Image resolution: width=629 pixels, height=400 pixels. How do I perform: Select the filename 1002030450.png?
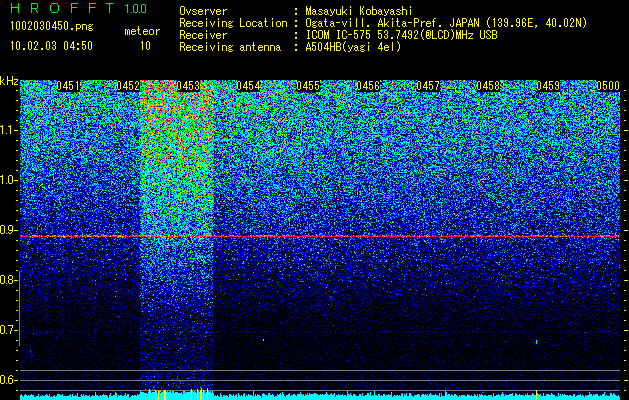(x=51, y=26)
